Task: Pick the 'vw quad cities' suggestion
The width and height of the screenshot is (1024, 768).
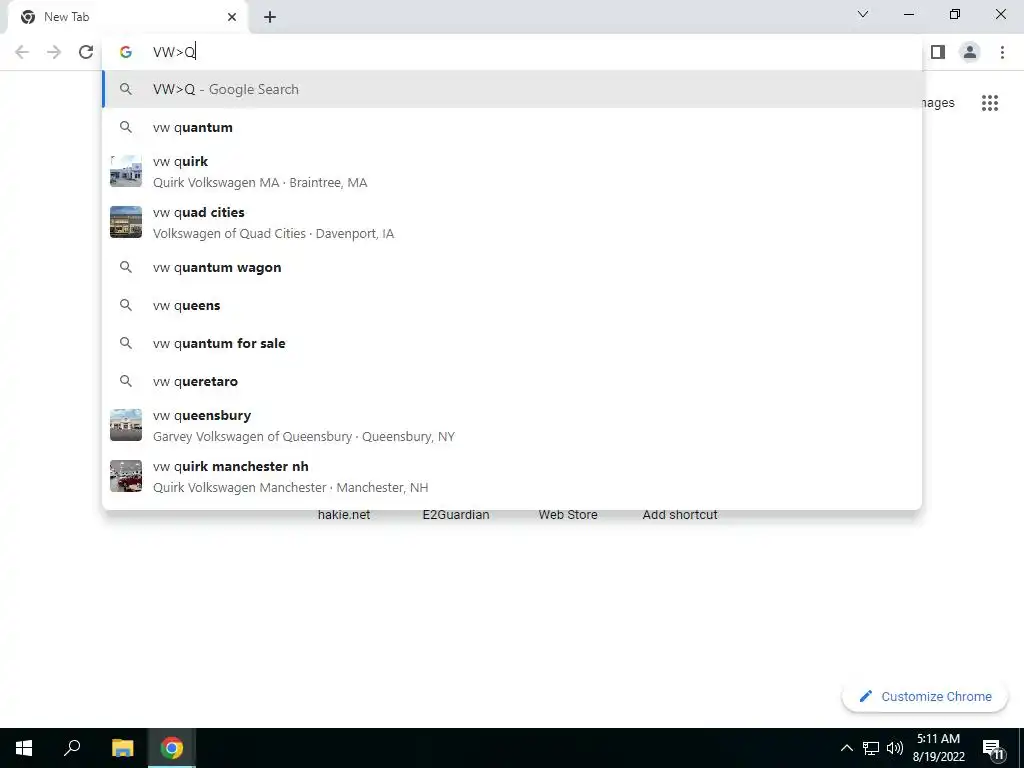Action: (x=513, y=223)
